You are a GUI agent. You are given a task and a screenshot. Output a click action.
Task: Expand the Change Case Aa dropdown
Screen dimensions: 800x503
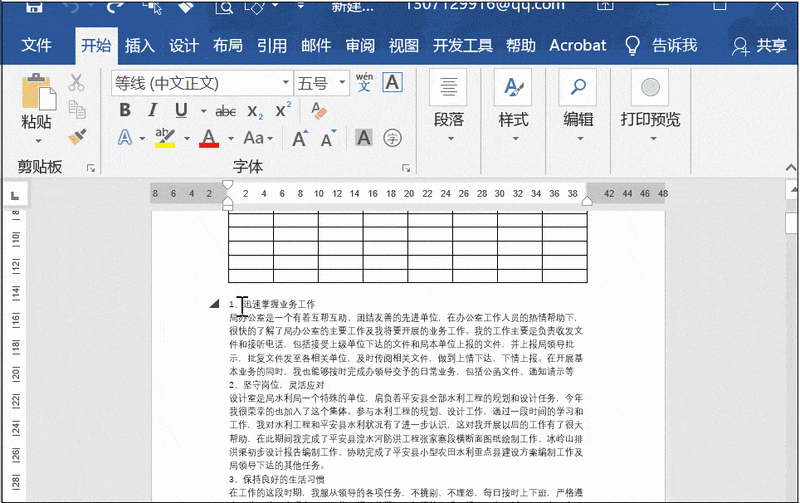click(258, 138)
